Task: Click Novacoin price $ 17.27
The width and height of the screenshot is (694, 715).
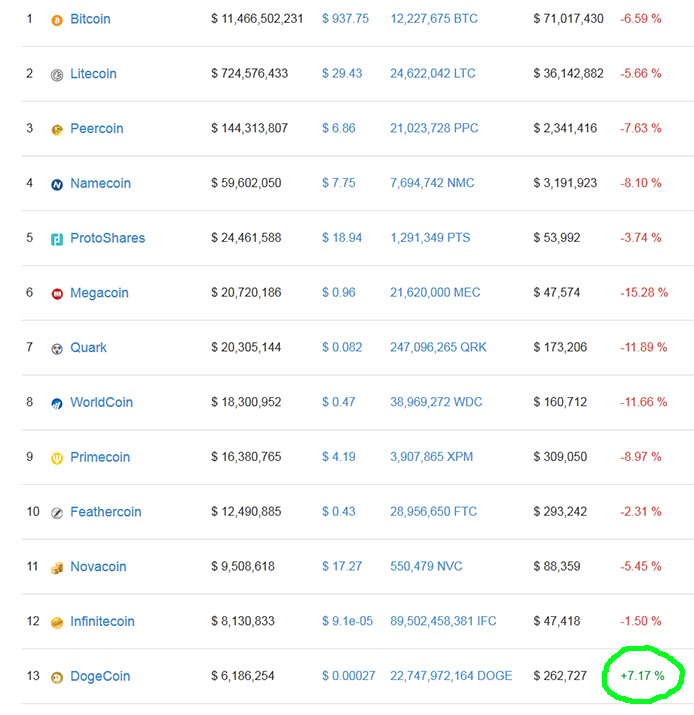Action: (x=342, y=566)
